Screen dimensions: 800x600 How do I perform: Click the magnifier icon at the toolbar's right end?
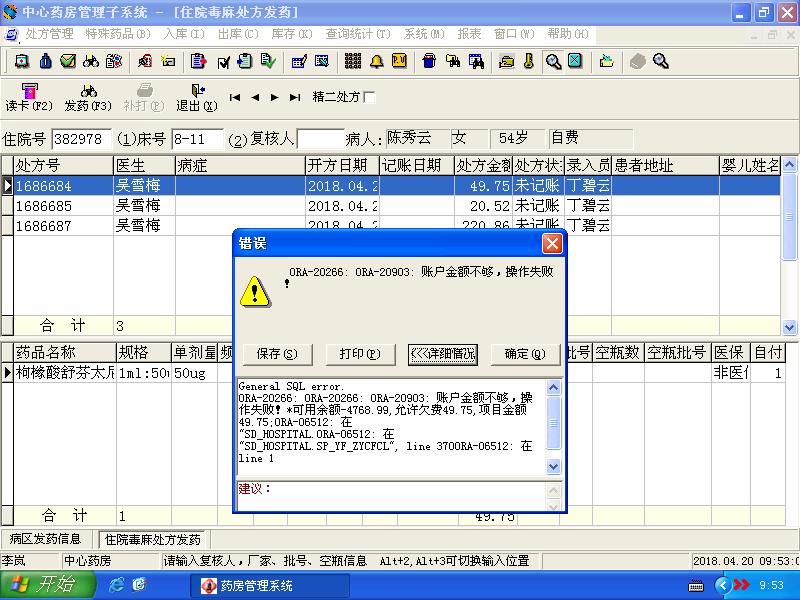661,61
